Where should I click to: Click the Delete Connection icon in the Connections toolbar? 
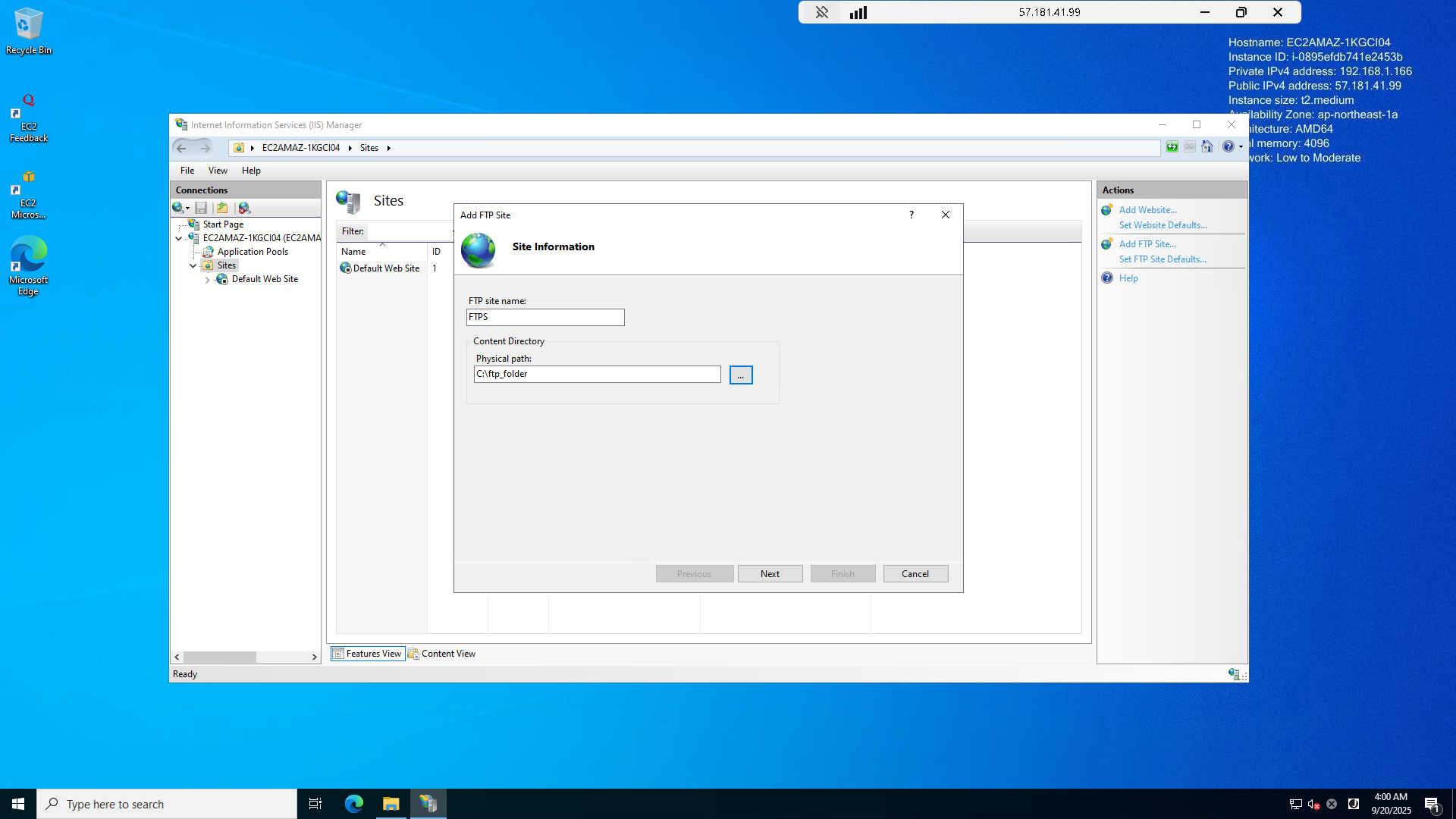pyautogui.click(x=244, y=208)
